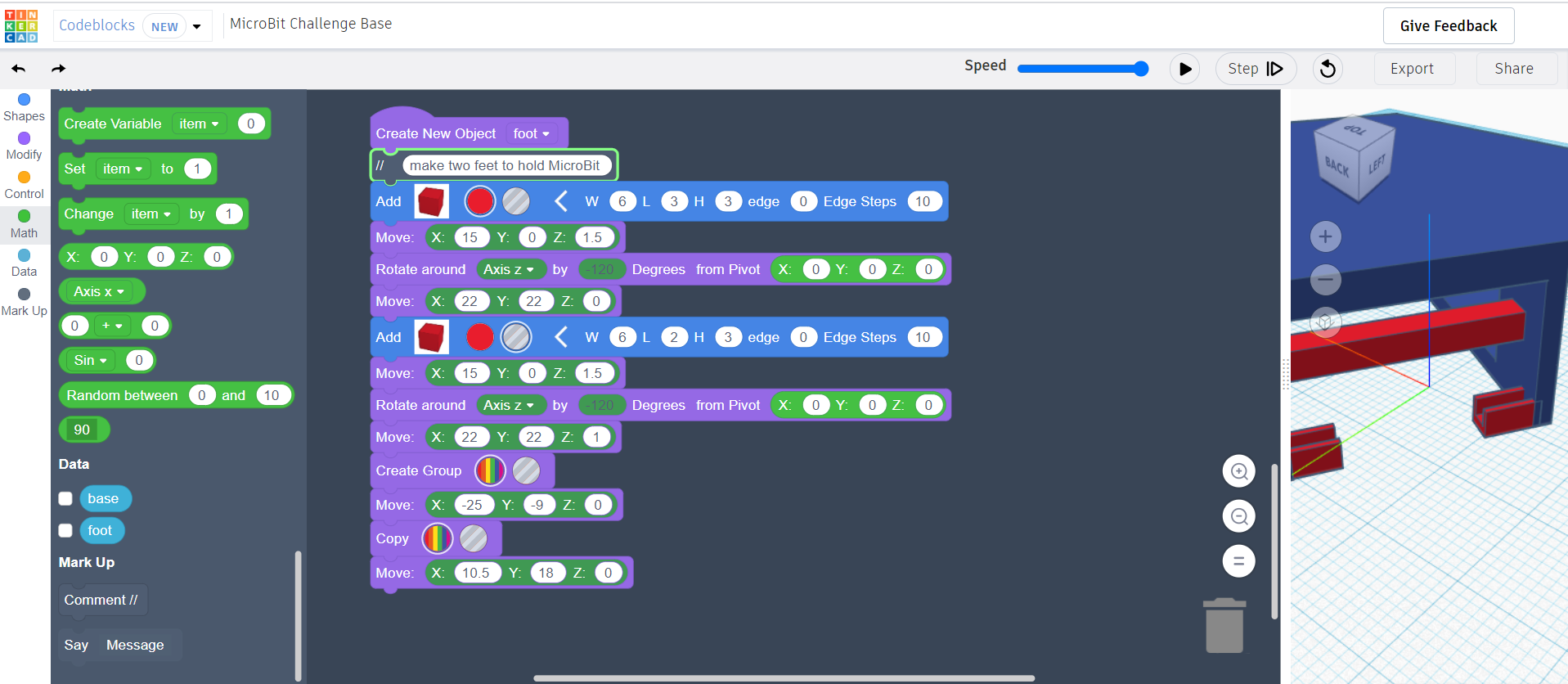
Task: Open the Codeblocks dropdown arrow
Action: (196, 27)
